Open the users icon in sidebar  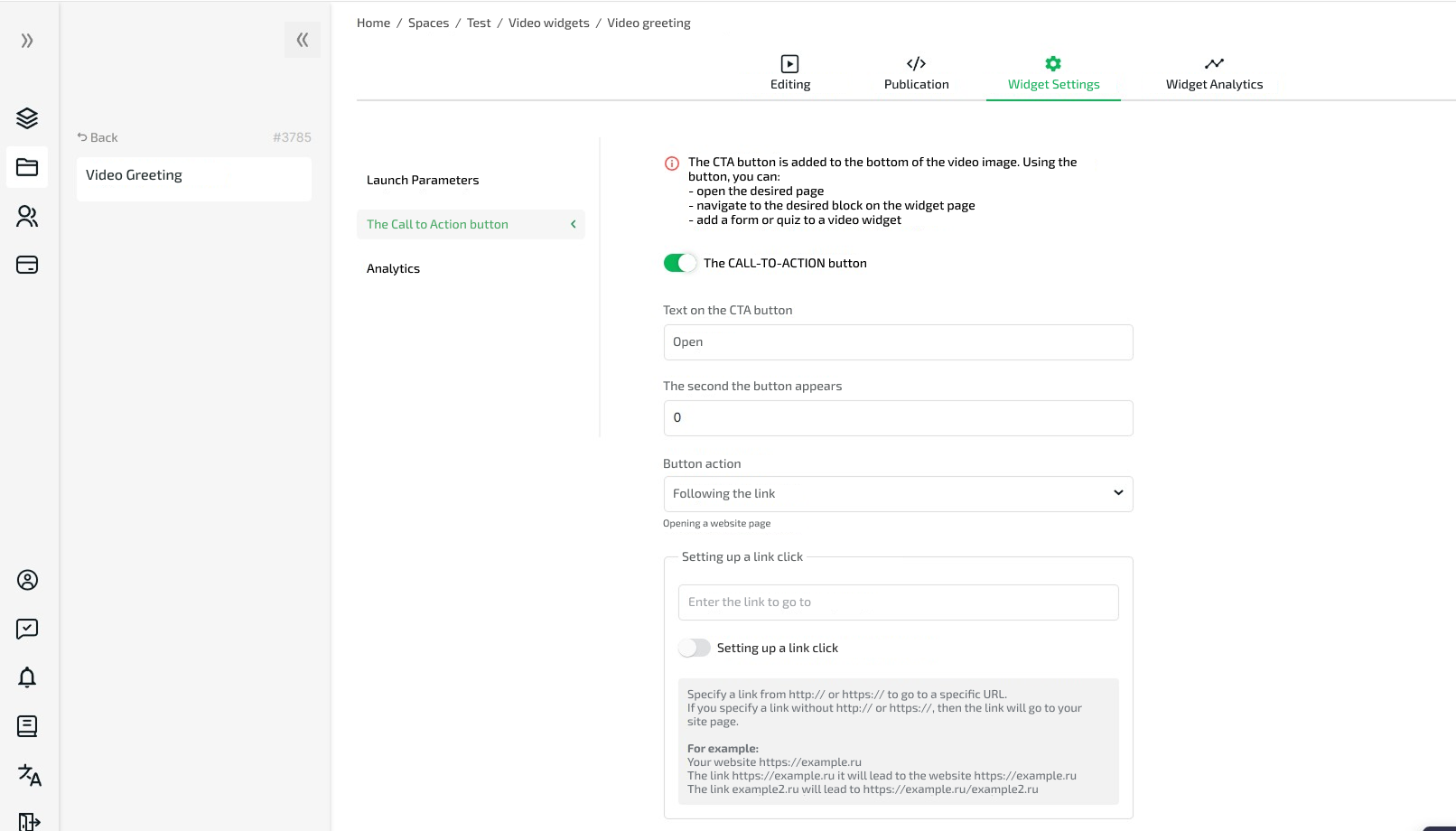(27, 216)
